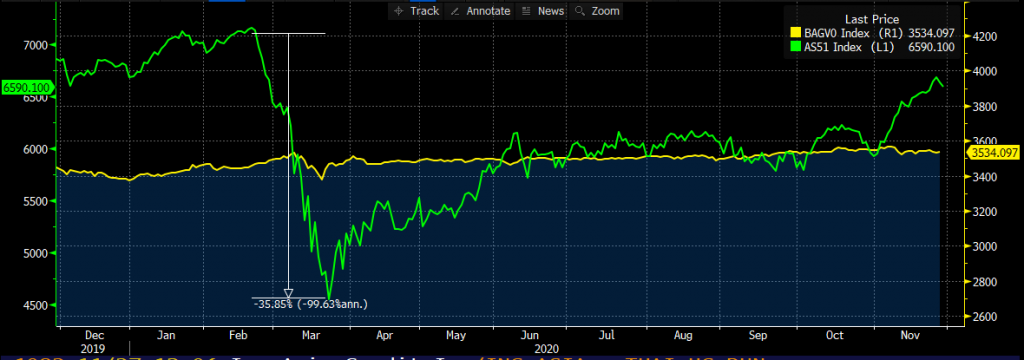Click legend value '6590.100'

[932, 46]
